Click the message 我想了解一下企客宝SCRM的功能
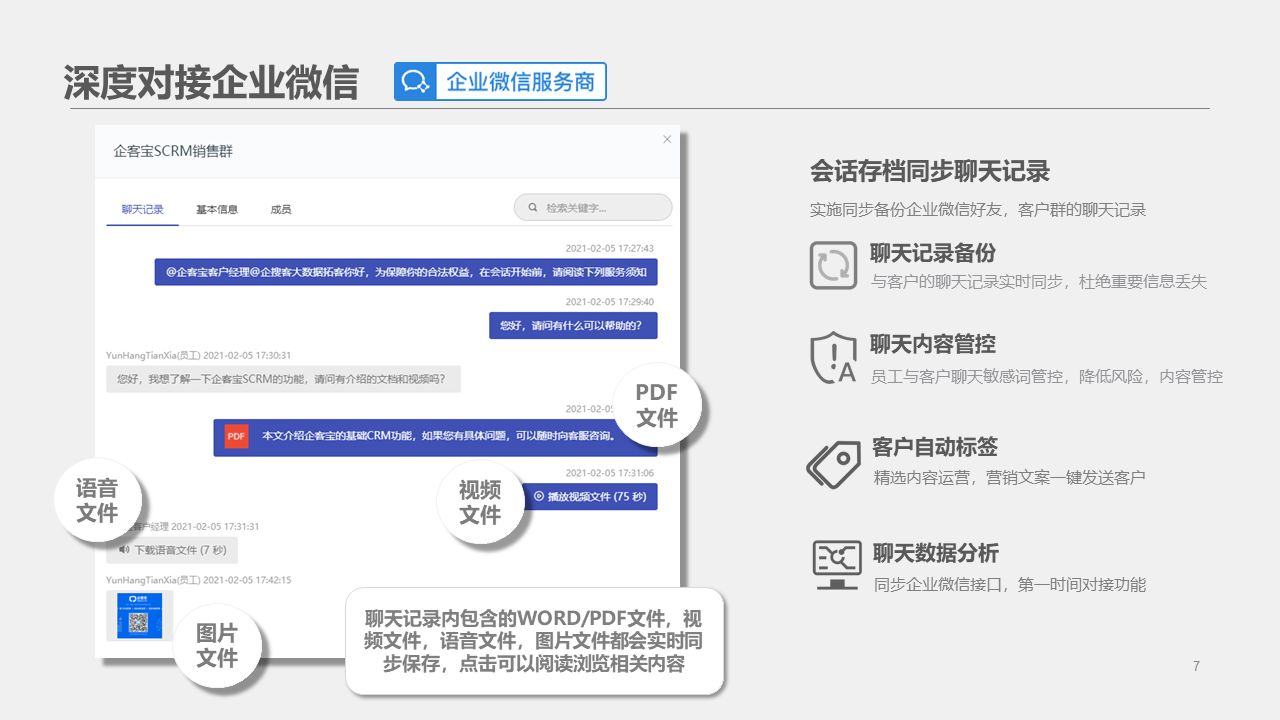This screenshot has height=720, width=1280. click(283, 379)
